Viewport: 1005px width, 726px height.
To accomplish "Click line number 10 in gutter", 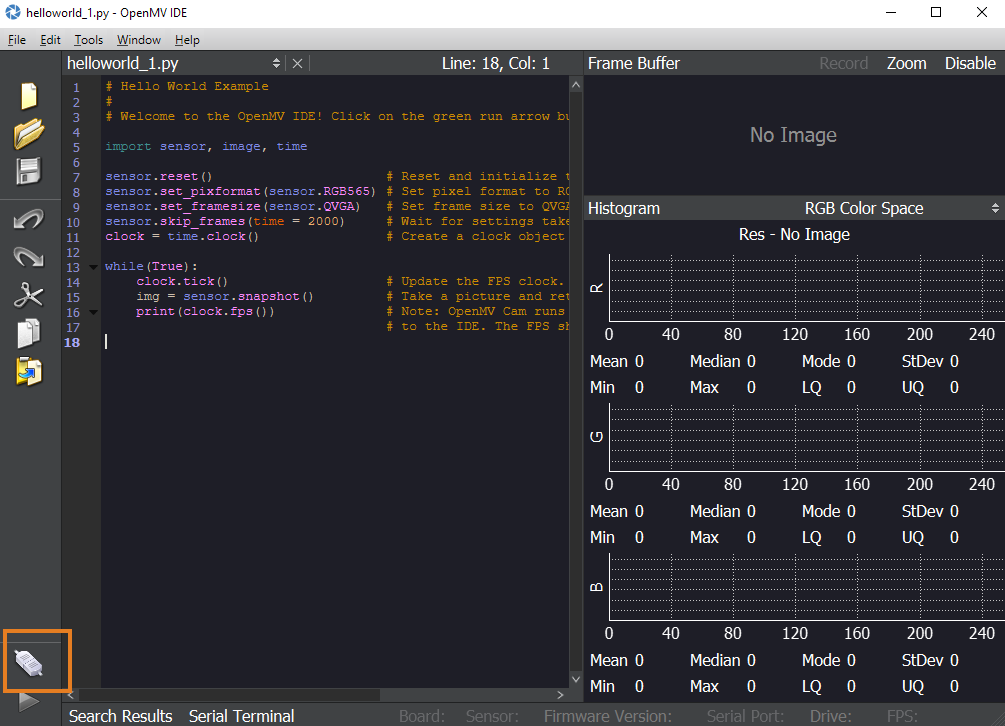I will 73,222.
